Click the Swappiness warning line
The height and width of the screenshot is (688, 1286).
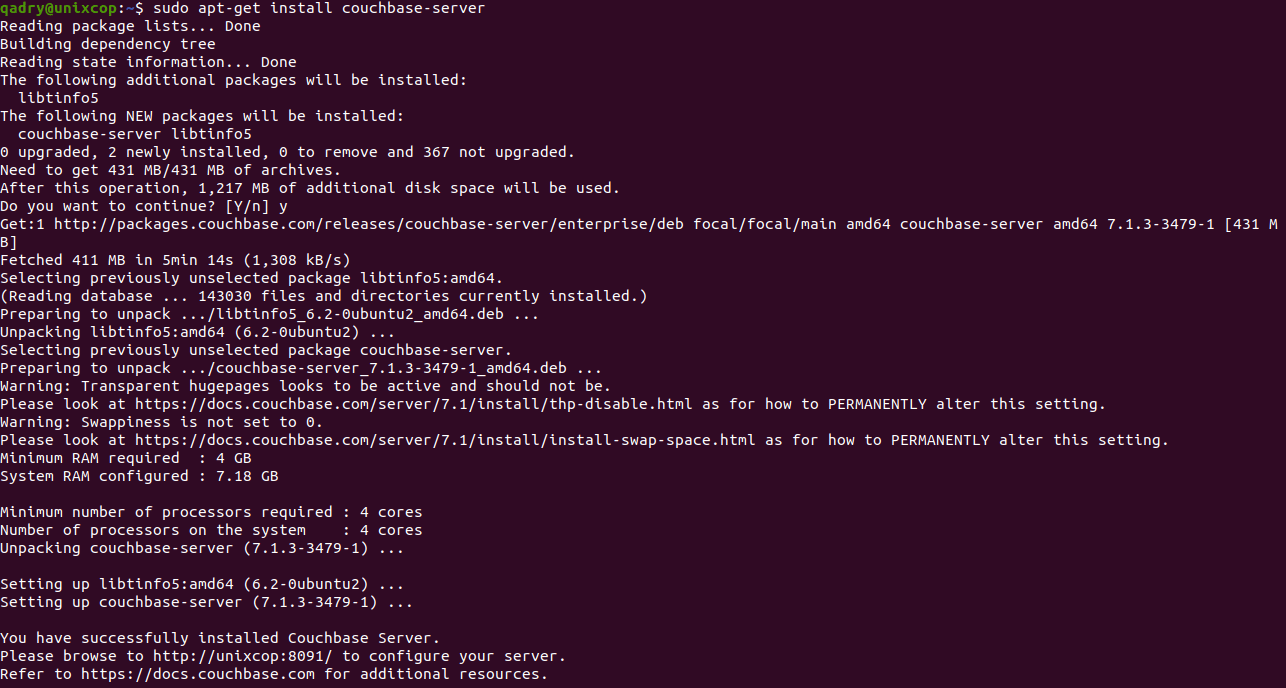point(161,422)
